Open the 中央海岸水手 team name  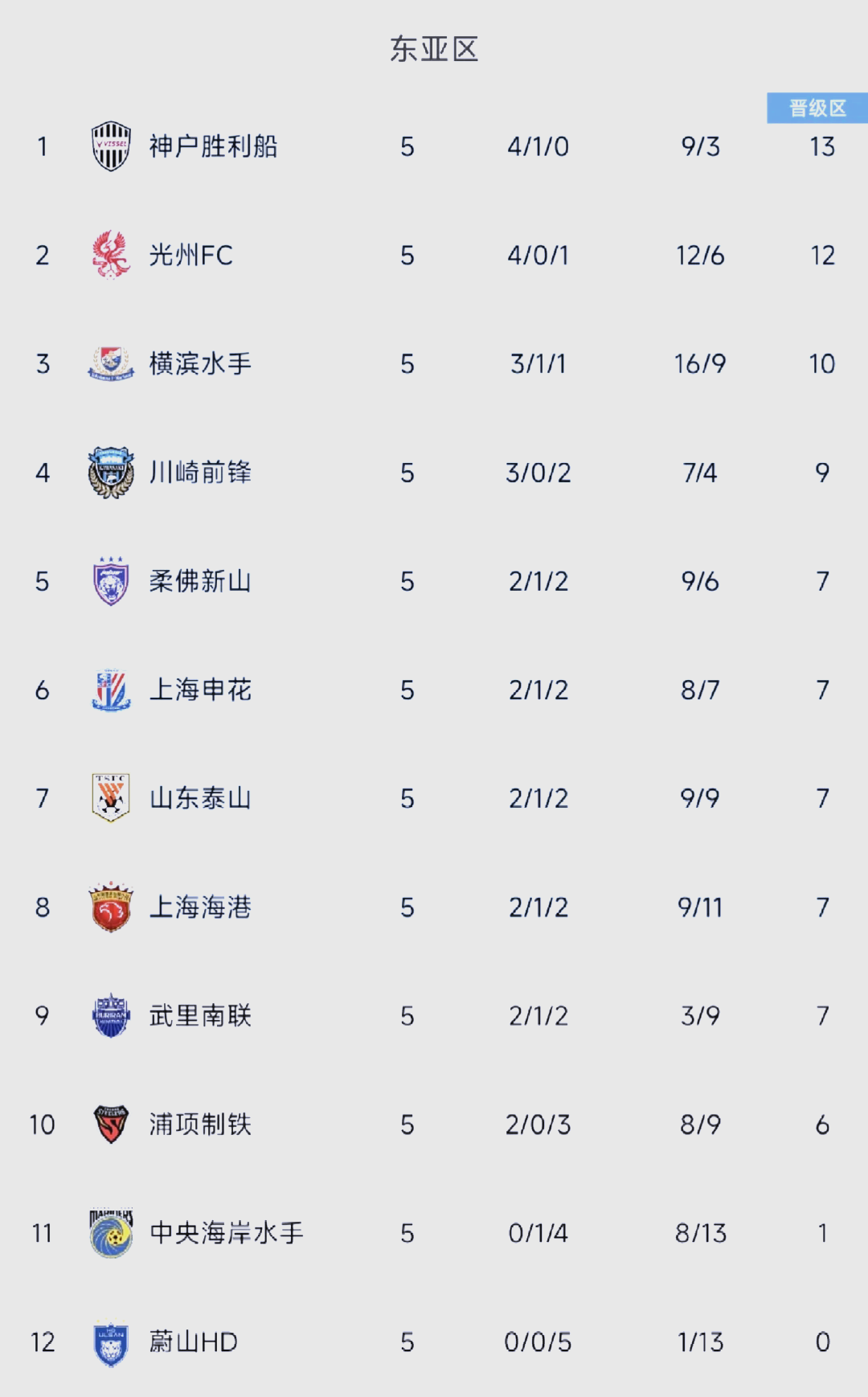click(x=227, y=1233)
